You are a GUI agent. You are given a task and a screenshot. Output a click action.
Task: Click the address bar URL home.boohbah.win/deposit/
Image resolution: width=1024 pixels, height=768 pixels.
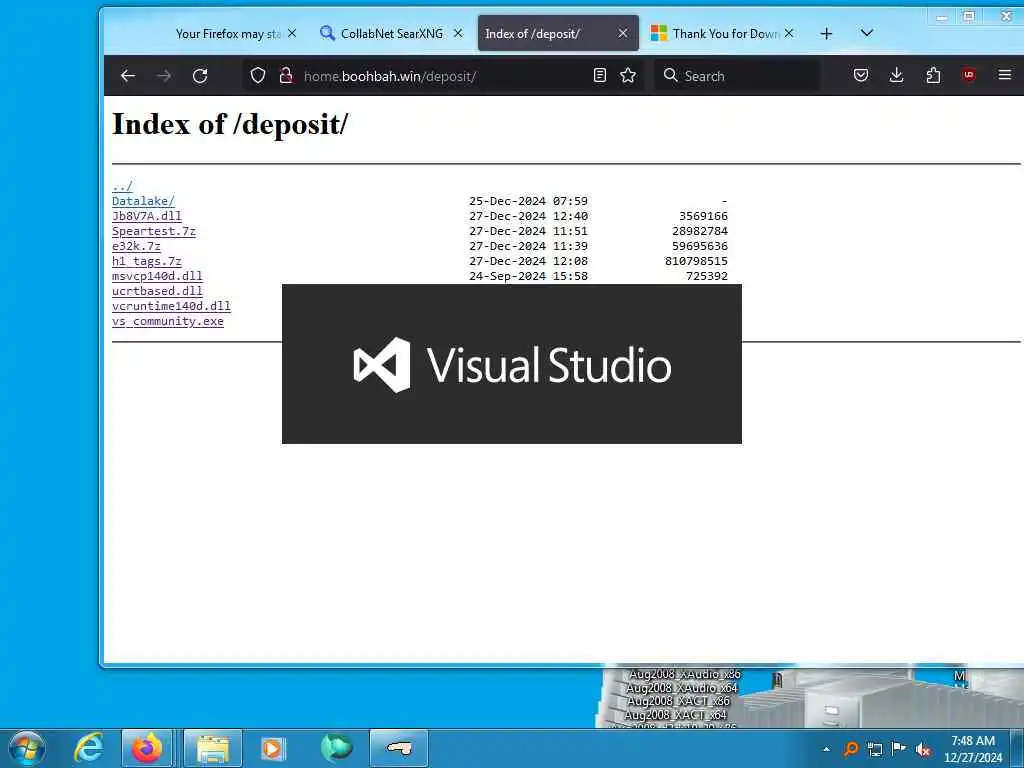coord(390,76)
